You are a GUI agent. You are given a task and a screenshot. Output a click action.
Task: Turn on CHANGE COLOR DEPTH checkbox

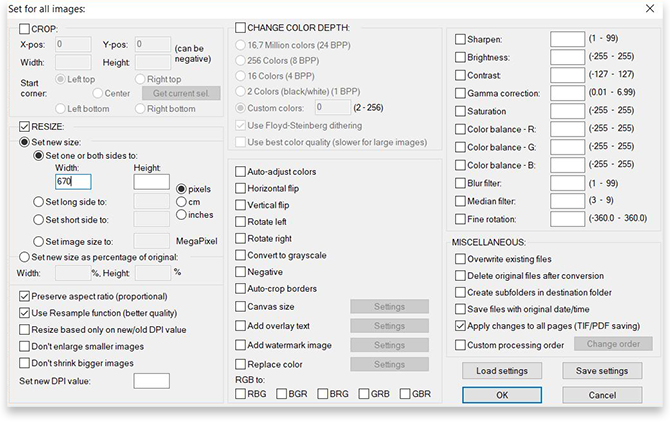(x=240, y=26)
